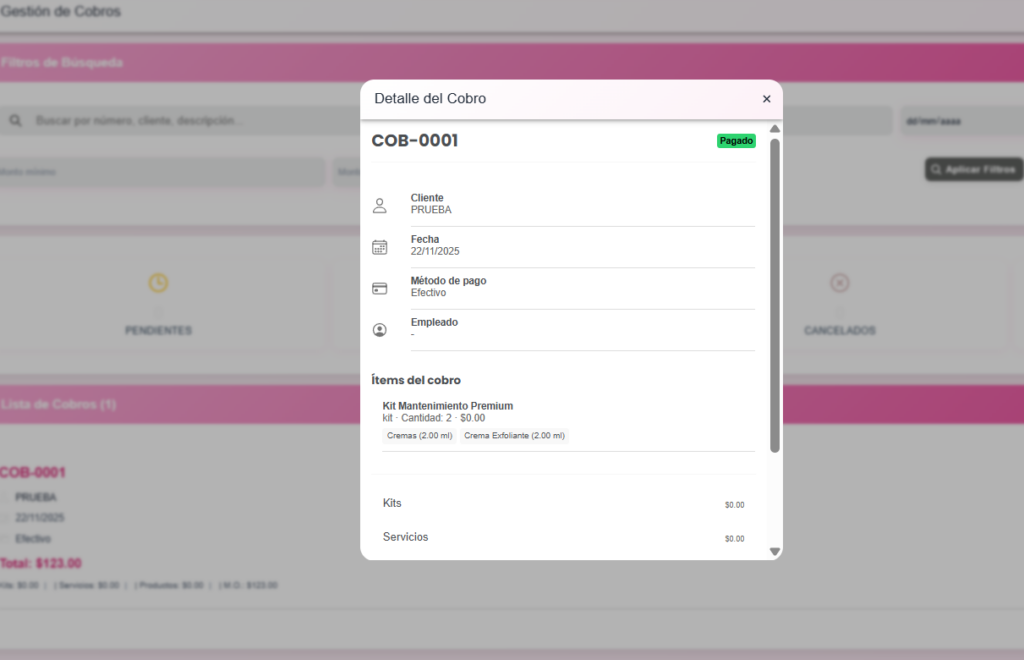Click the Pagado status badge

point(736,141)
